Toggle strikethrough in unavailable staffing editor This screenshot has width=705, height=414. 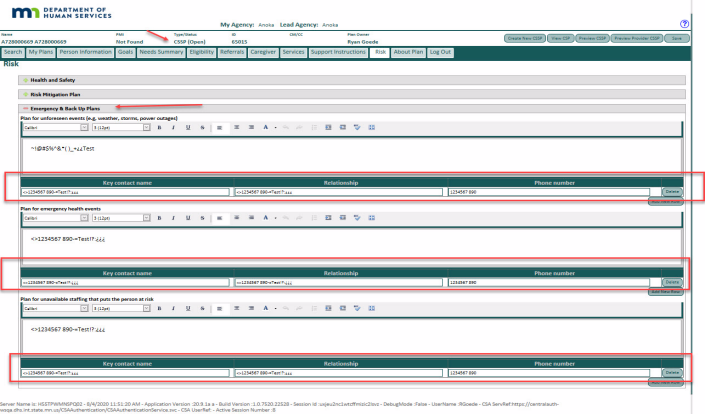(x=202, y=308)
